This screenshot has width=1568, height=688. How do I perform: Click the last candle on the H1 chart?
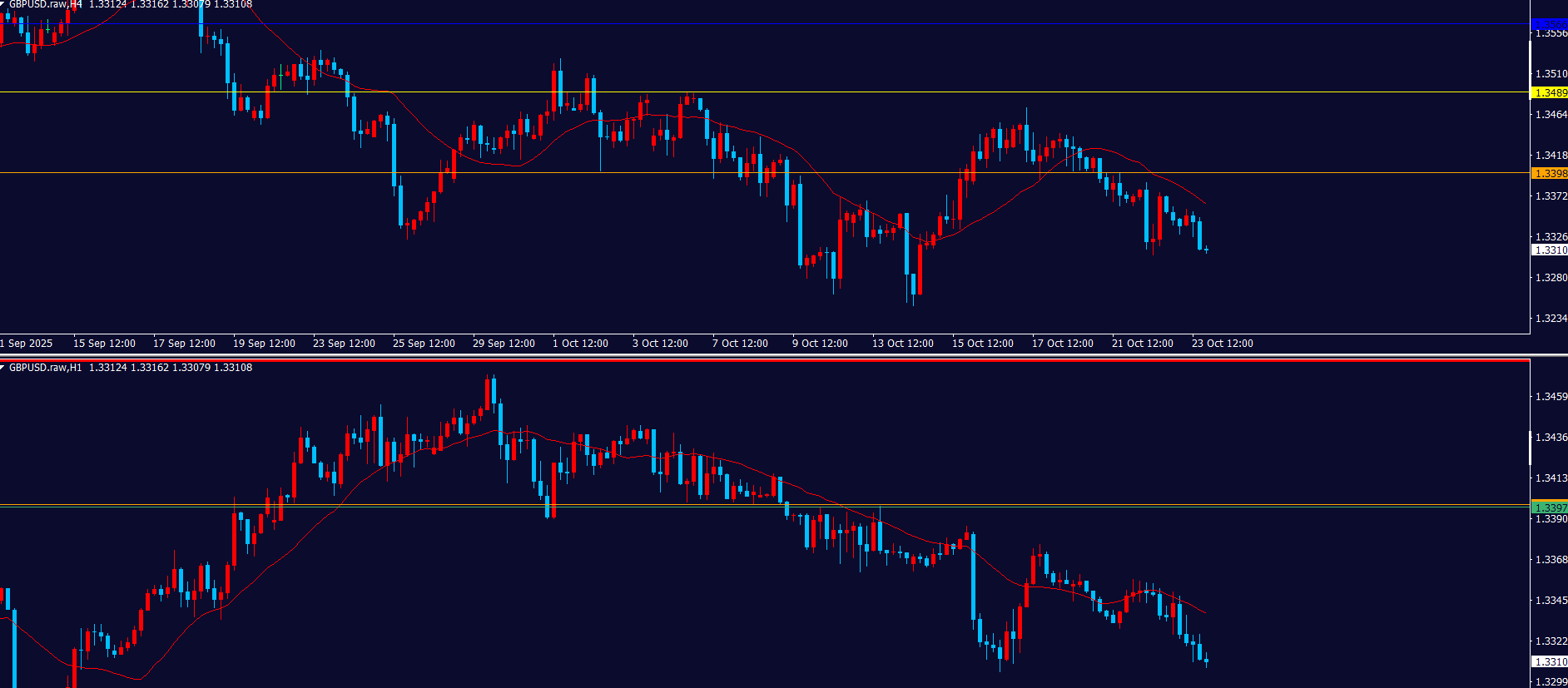(1206, 661)
